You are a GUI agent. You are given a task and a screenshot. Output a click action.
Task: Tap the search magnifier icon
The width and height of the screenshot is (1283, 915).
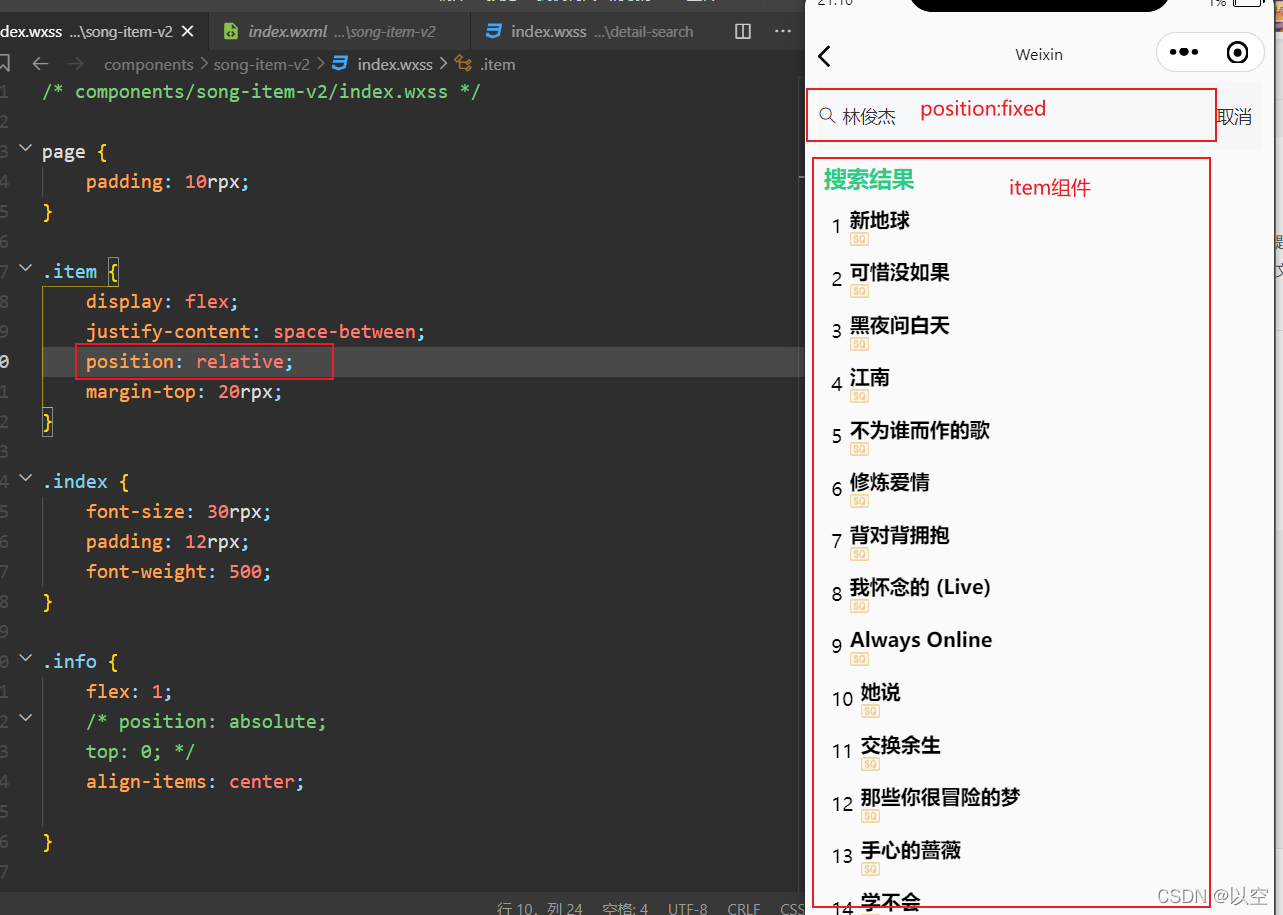(827, 116)
